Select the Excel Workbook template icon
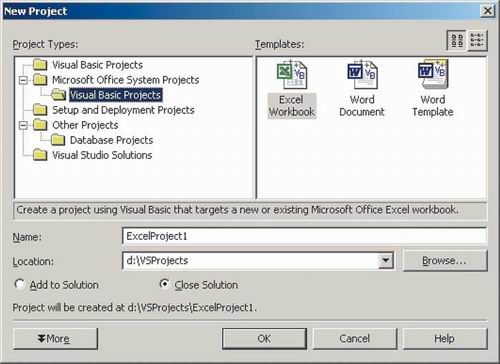 tap(292, 75)
